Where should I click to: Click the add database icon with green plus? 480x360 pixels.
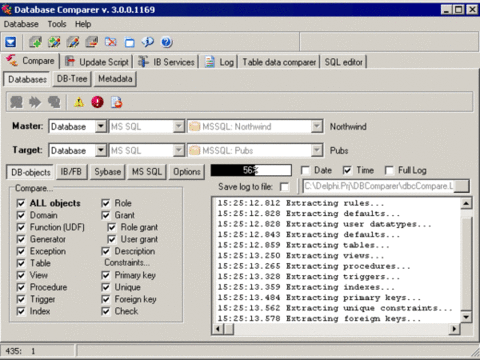pyautogui.click(x=35, y=42)
